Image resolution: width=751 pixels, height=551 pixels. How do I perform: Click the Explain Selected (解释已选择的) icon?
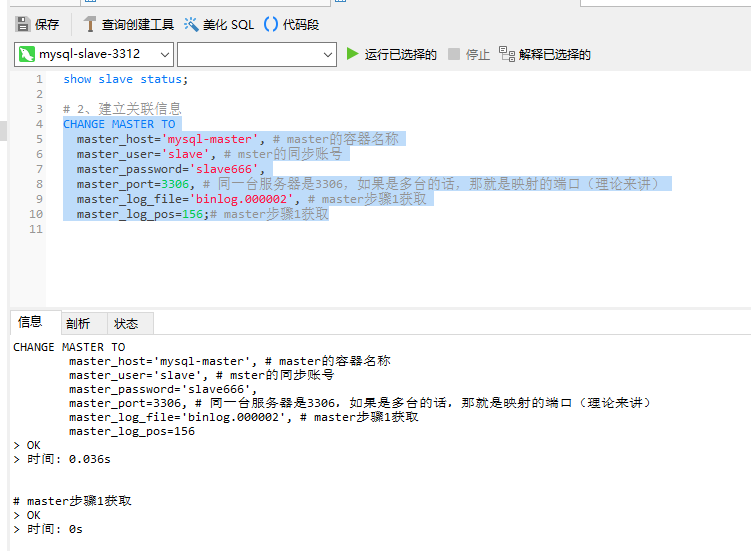tap(506, 54)
